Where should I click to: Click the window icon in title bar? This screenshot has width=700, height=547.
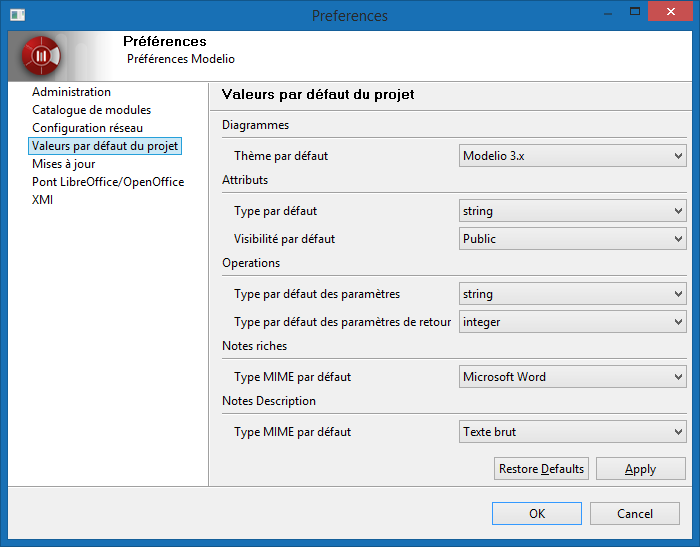(17, 15)
